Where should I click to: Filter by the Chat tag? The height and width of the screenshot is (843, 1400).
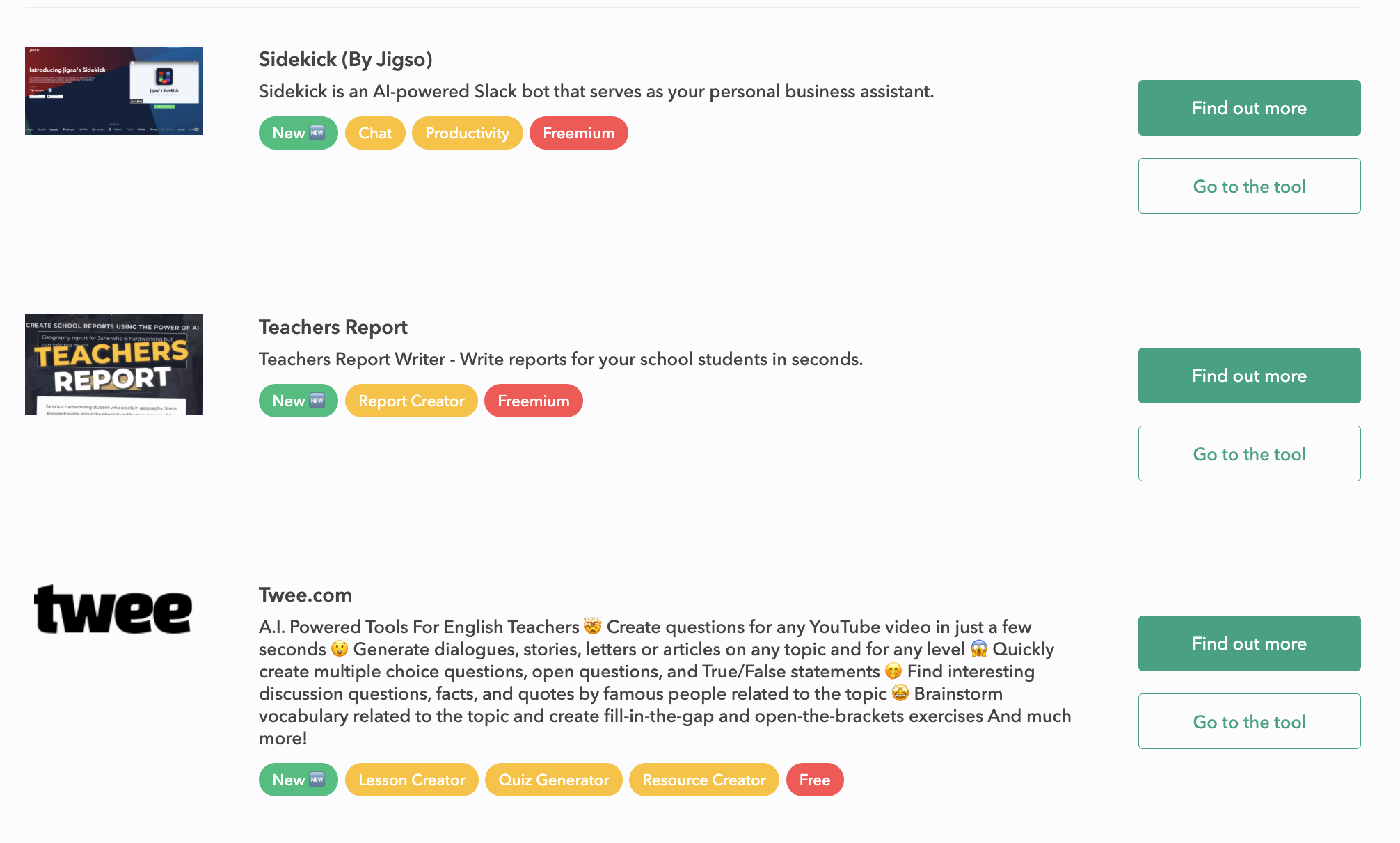click(x=375, y=133)
